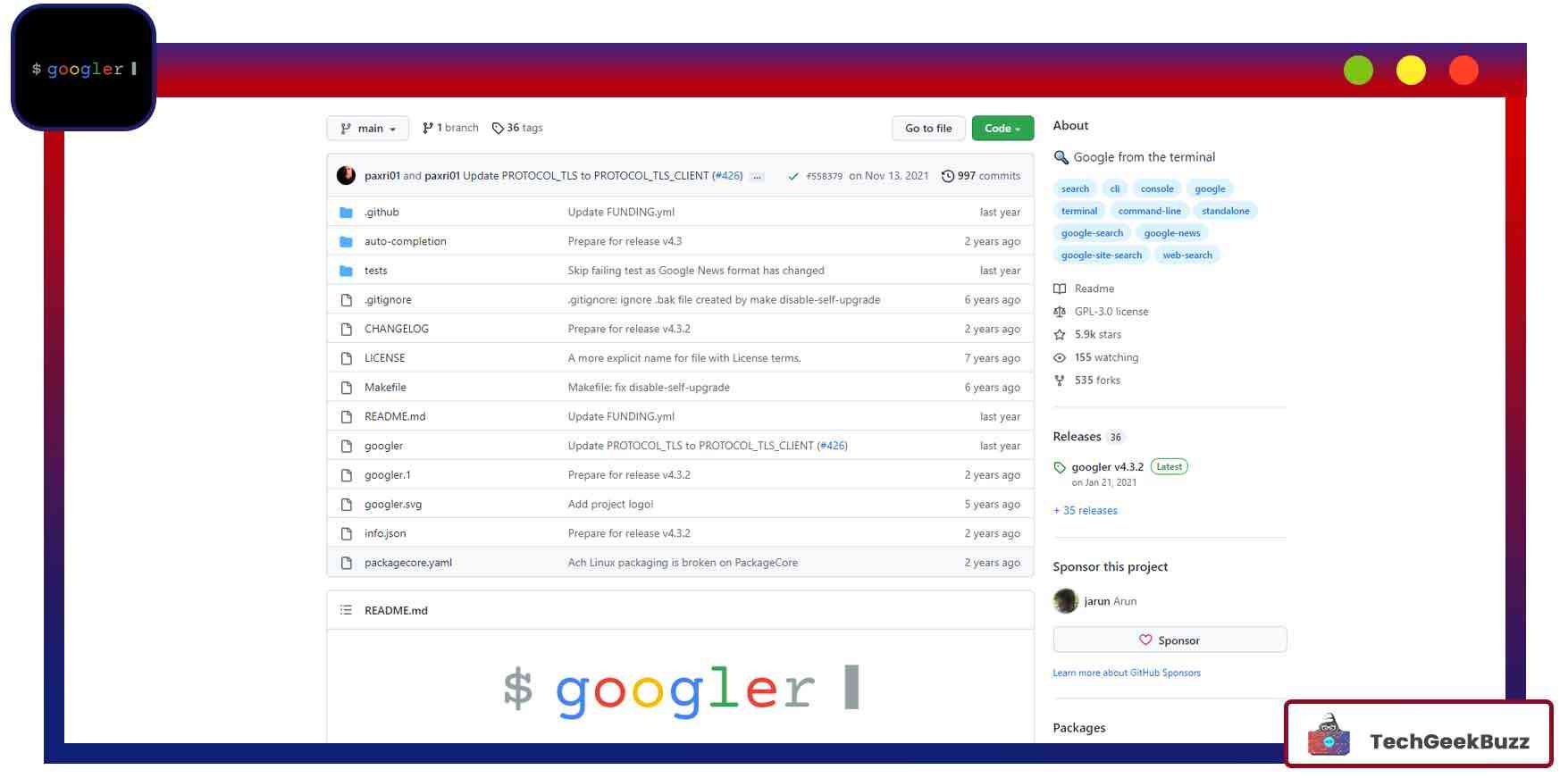Open the googler.svg file
This screenshot has height=778, width=1568.
click(392, 505)
